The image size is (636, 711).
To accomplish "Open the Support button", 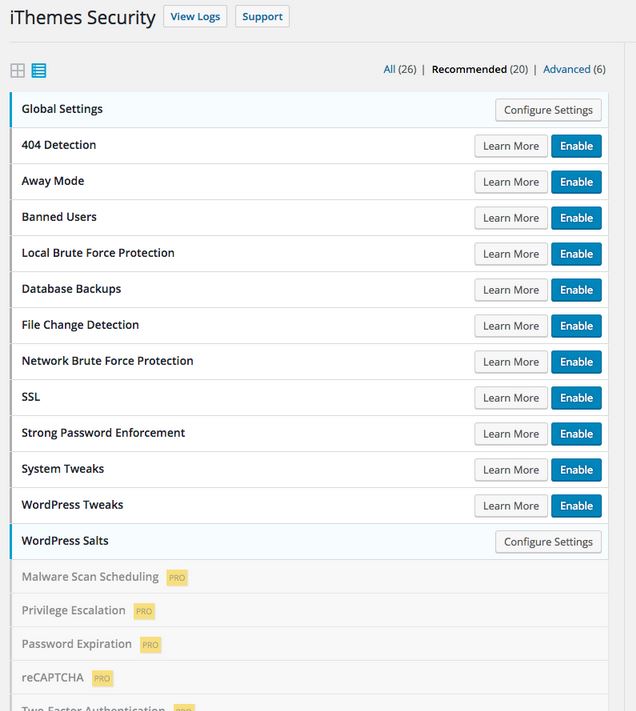I will pos(262,17).
